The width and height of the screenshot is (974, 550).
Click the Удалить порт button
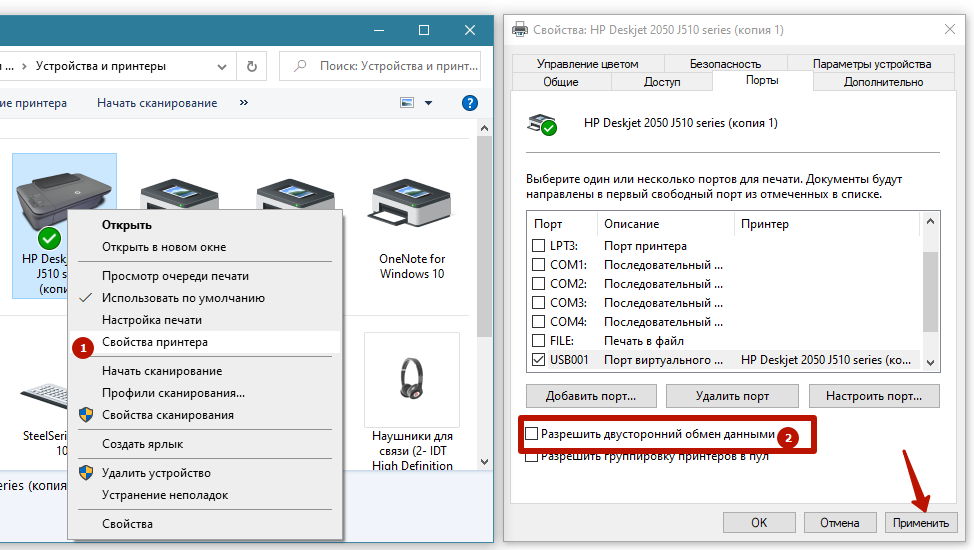click(732, 396)
